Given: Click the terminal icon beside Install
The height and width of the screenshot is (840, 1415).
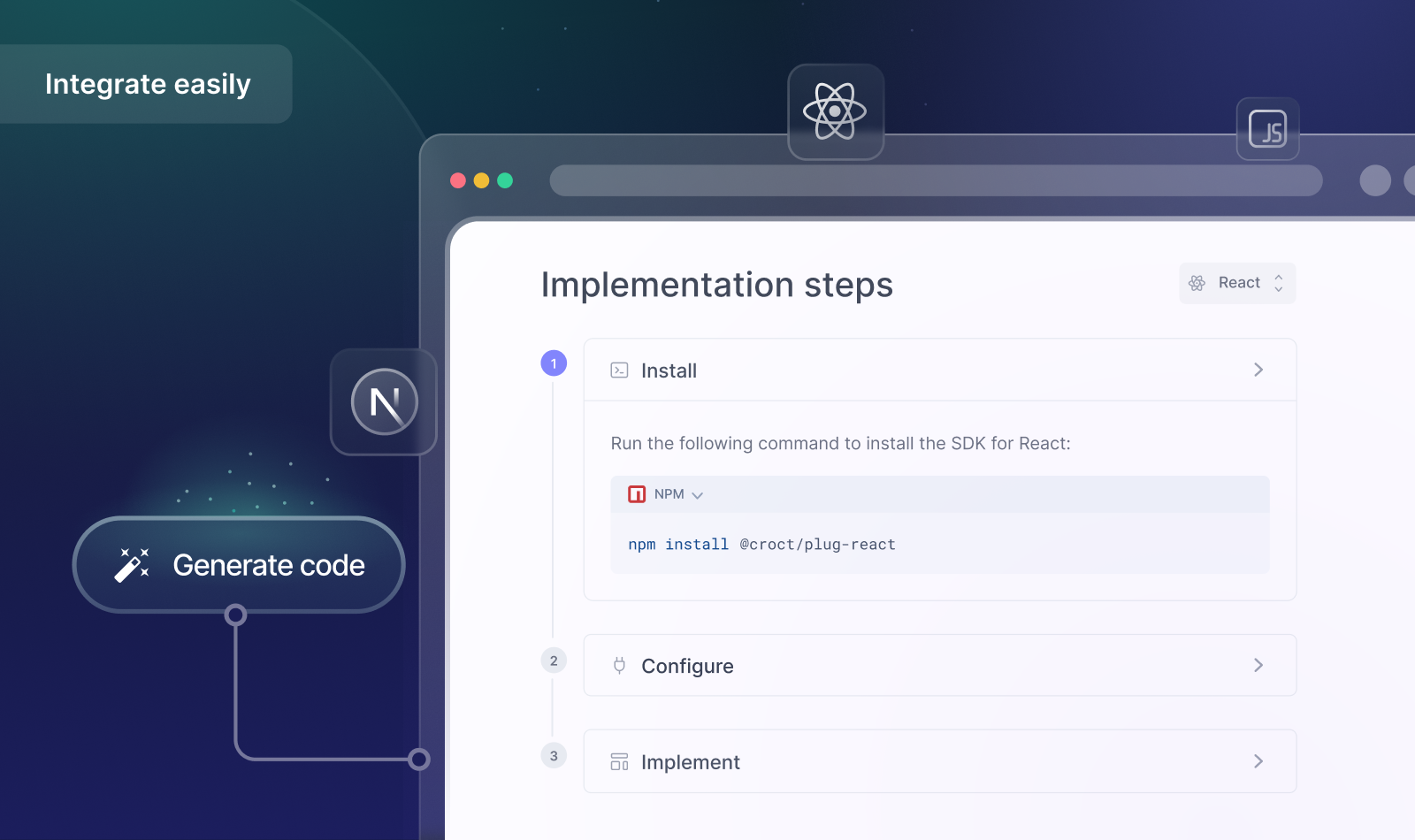Looking at the screenshot, I should click(619, 370).
